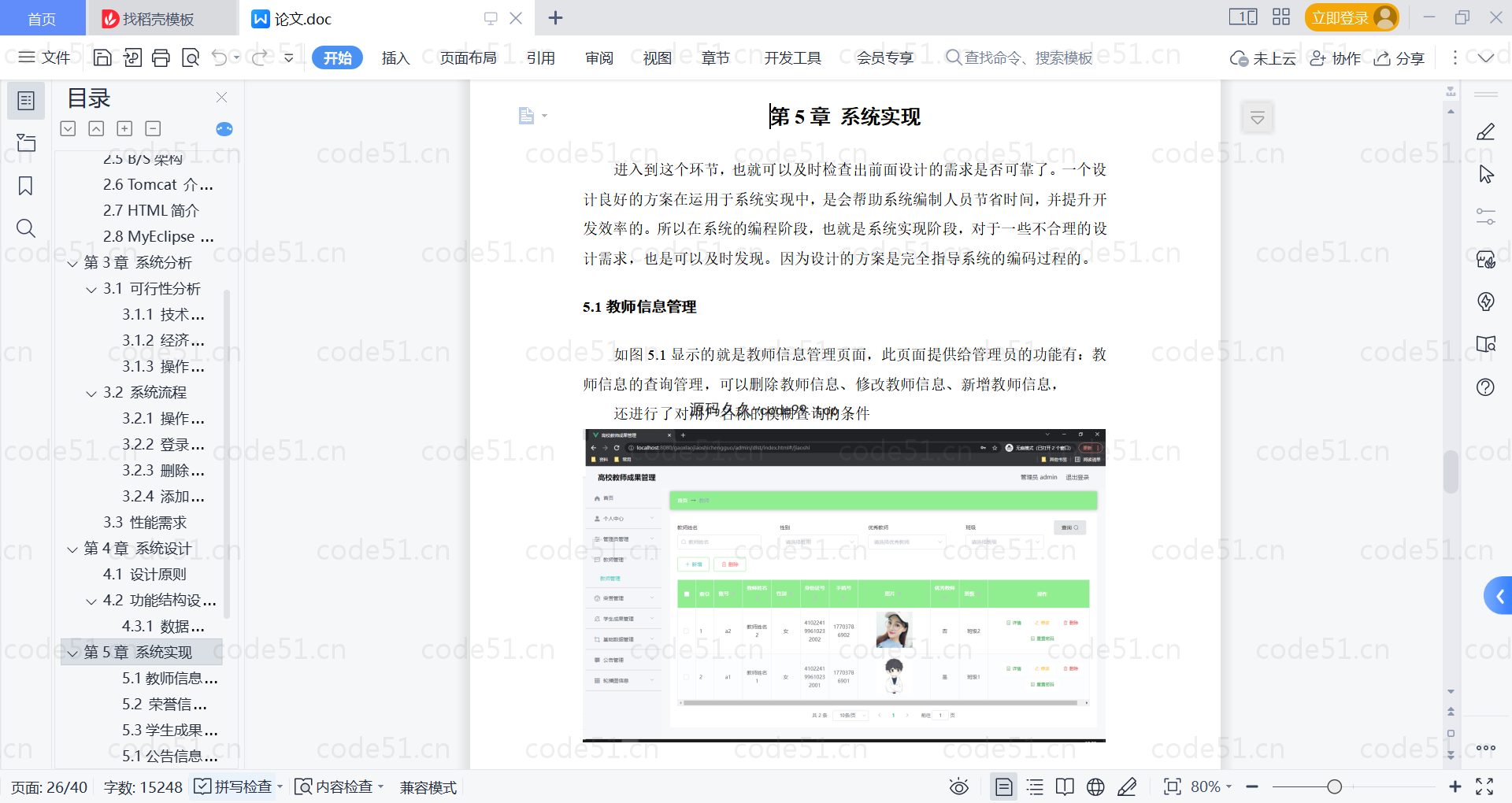This screenshot has width=1512, height=803.
Task: Click the pen edit icon in right sidebar
Action: pyautogui.click(x=1485, y=131)
